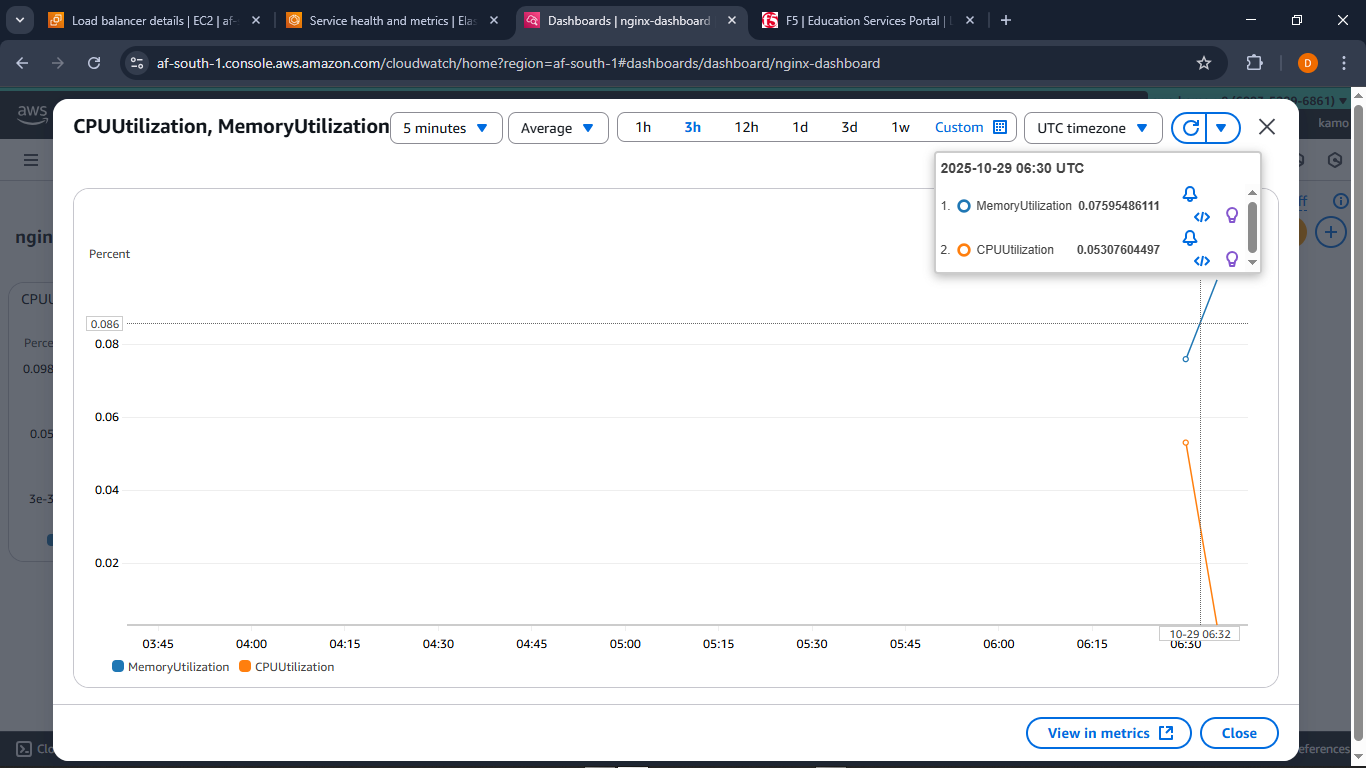This screenshot has height=768, width=1366.
Task: Switch the time range to 3h
Action: coord(692,127)
